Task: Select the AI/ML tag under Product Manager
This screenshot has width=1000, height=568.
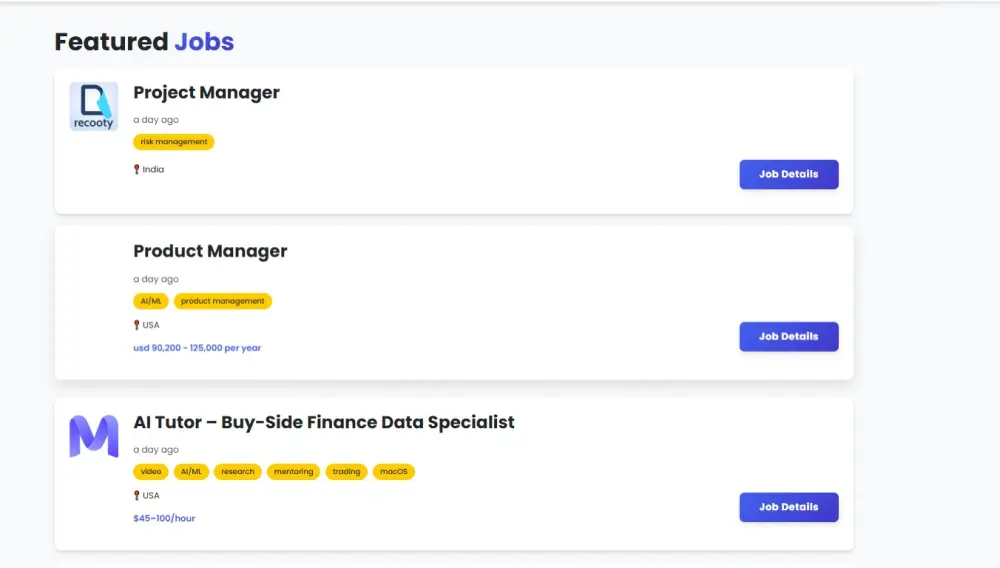Action: pyautogui.click(x=151, y=301)
